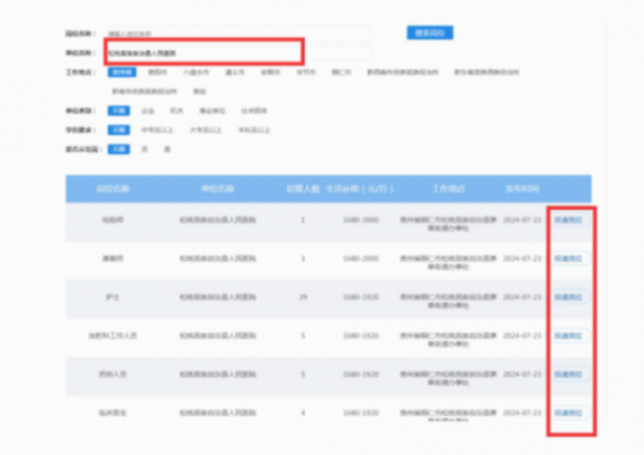Select 企业 under 单位类型

click(149, 111)
